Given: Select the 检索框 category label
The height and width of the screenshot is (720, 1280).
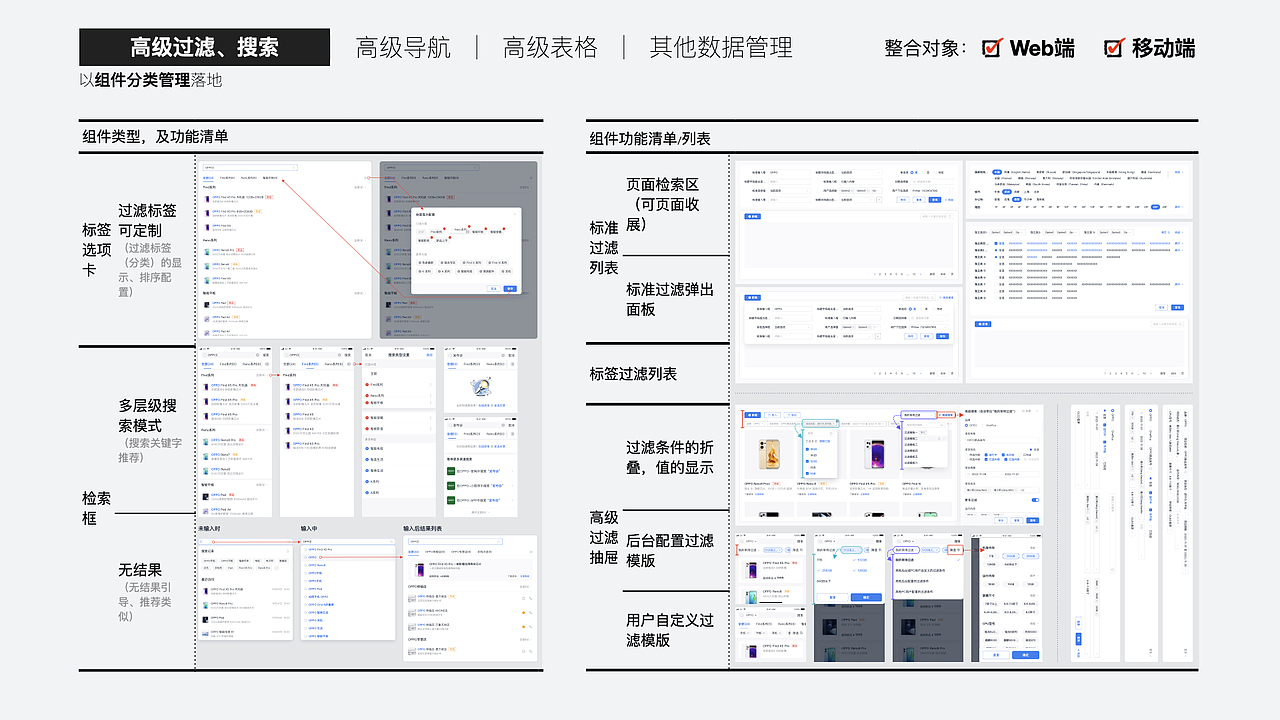Looking at the screenshot, I should tap(97, 507).
